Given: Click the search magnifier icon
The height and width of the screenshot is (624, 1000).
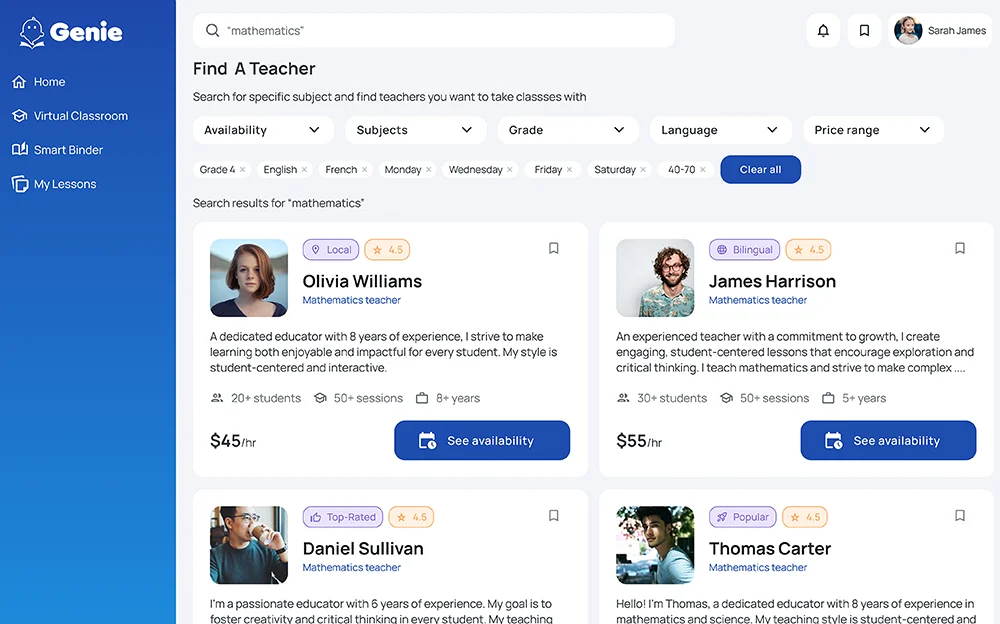Looking at the screenshot, I should pos(212,31).
